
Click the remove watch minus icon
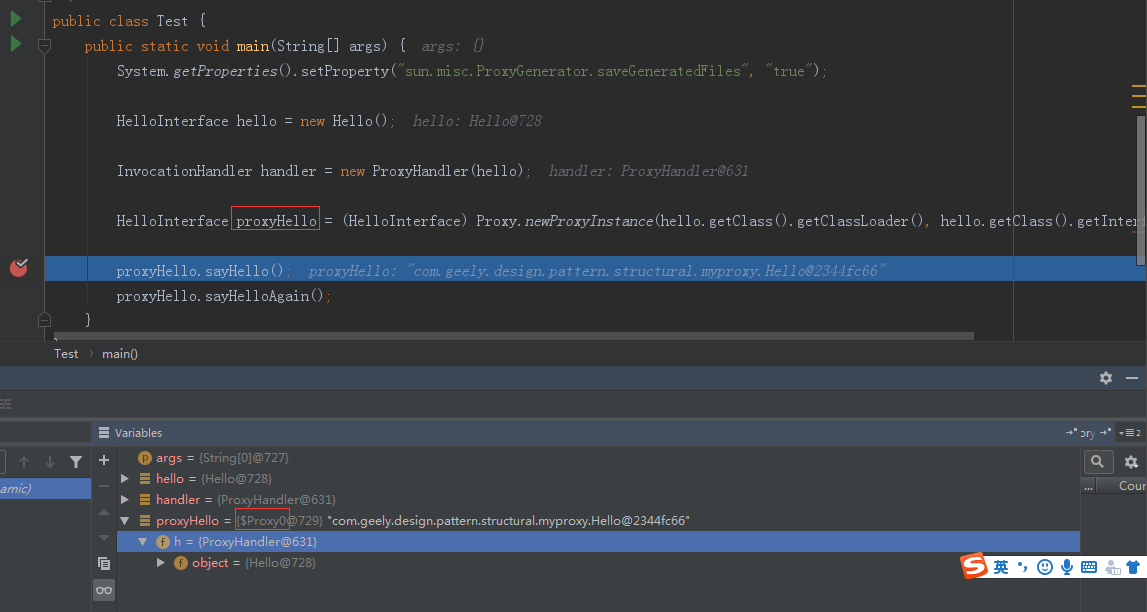[104, 486]
